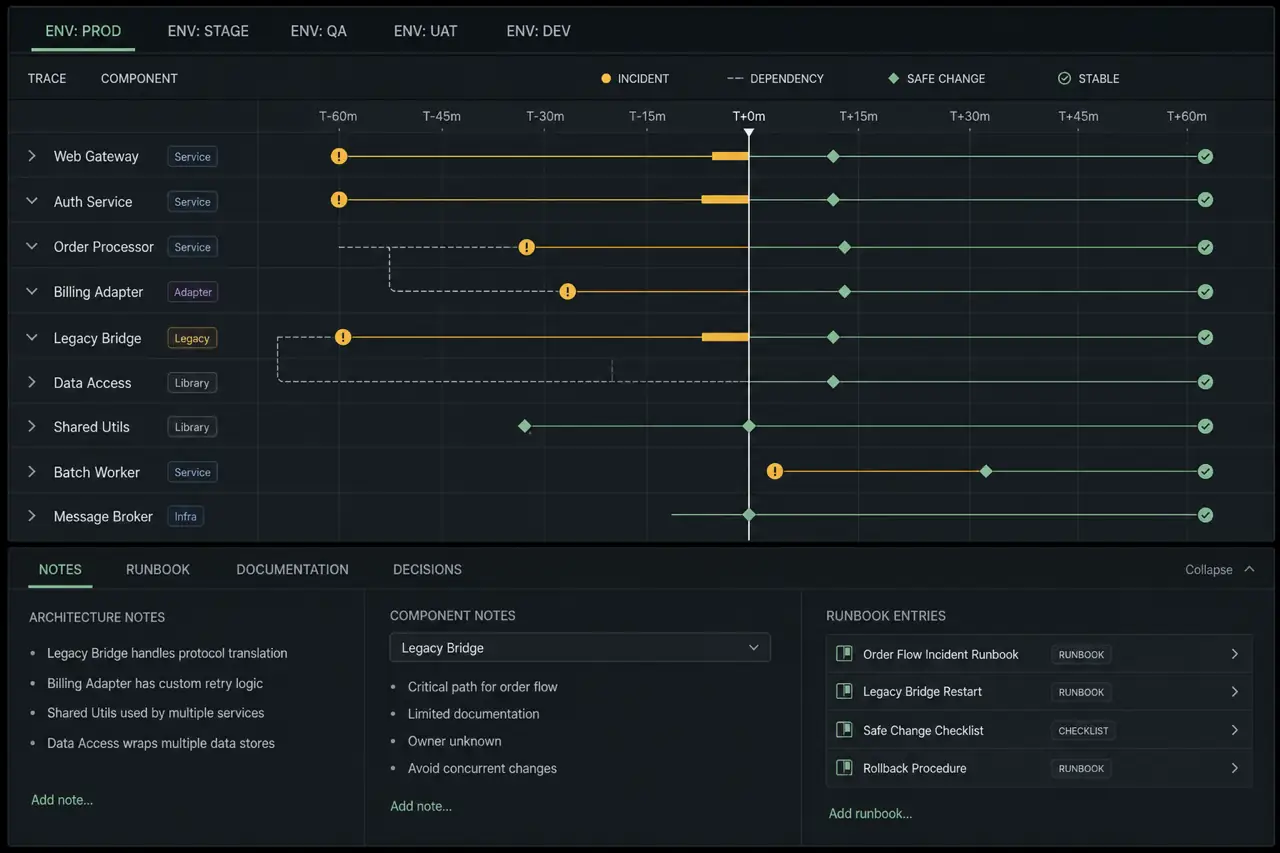Expand the Data Access row
The image size is (1280, 853).
(x=32, y=382)
